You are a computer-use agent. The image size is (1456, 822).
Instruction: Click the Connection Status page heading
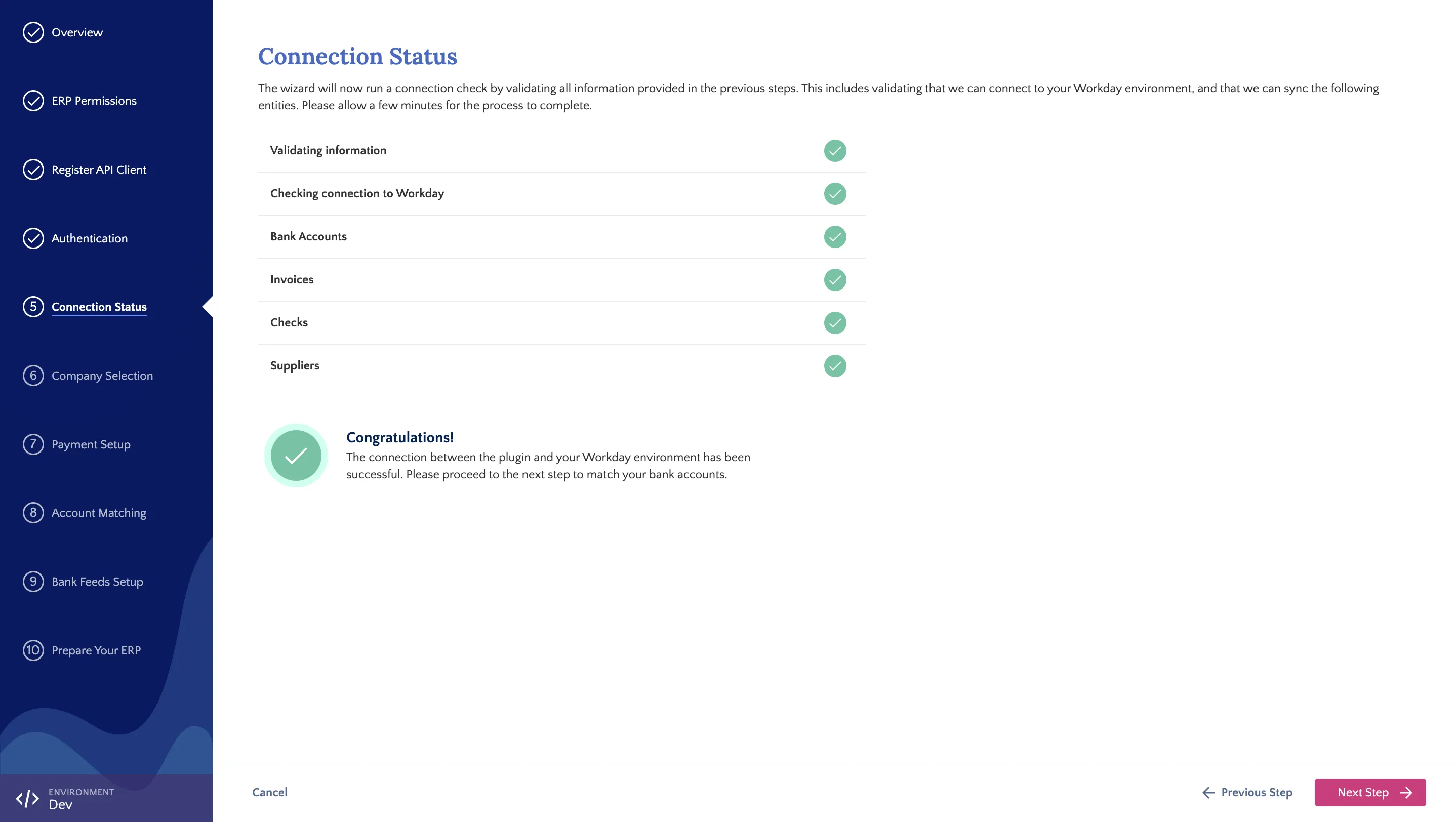click(357, 57)
